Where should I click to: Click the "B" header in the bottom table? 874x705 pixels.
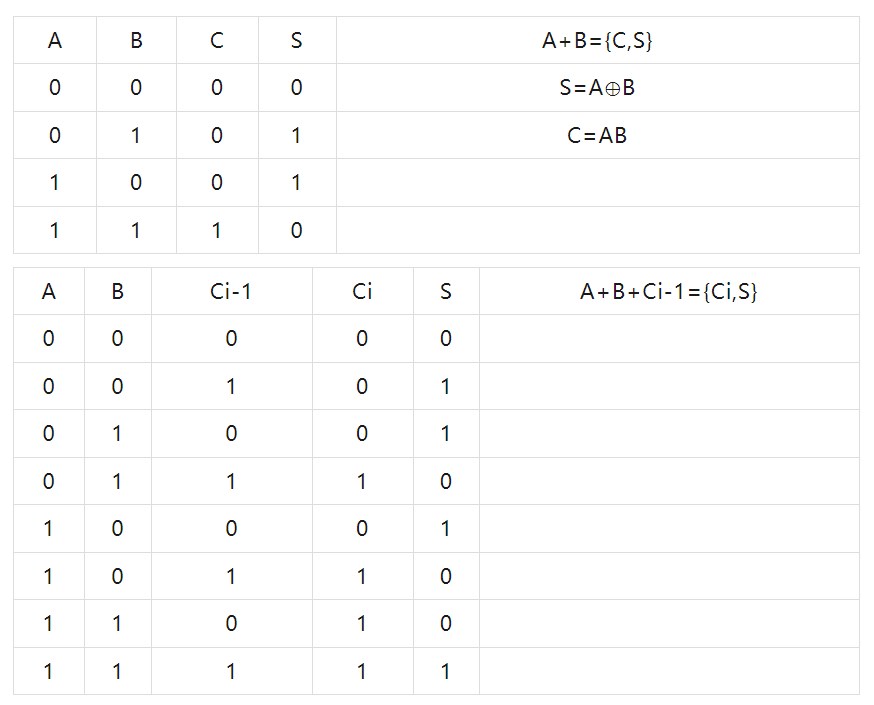(x=117, y=291)
